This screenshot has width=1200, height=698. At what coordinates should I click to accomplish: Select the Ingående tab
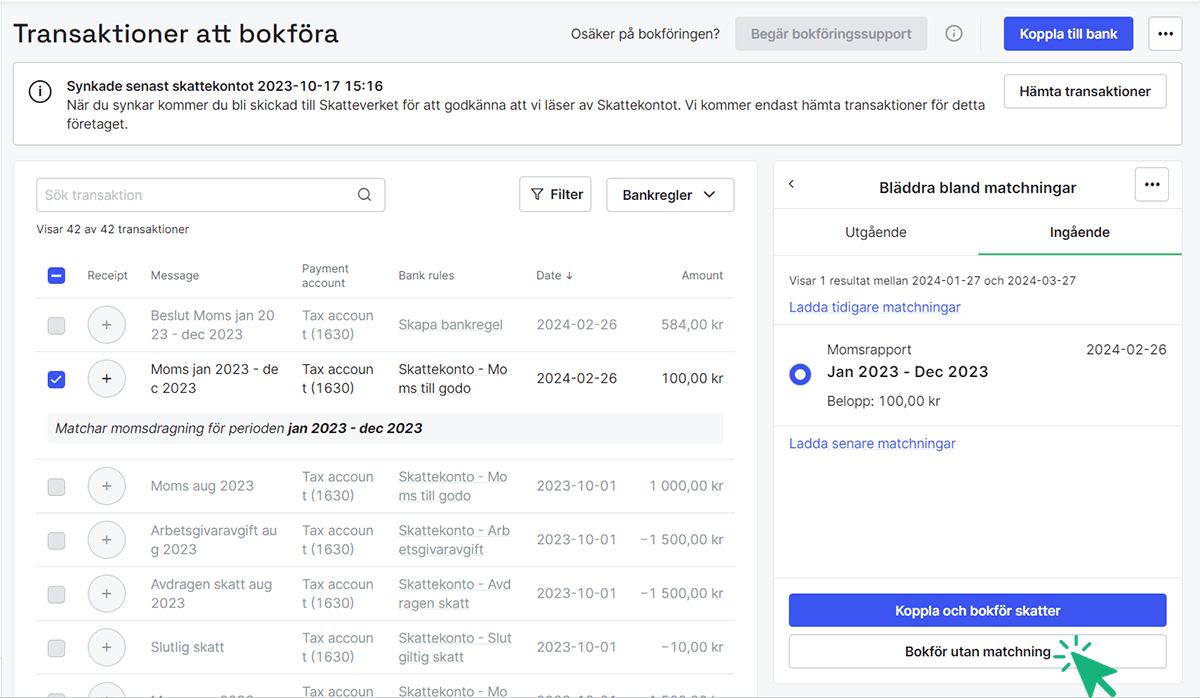click(1080, 231)
